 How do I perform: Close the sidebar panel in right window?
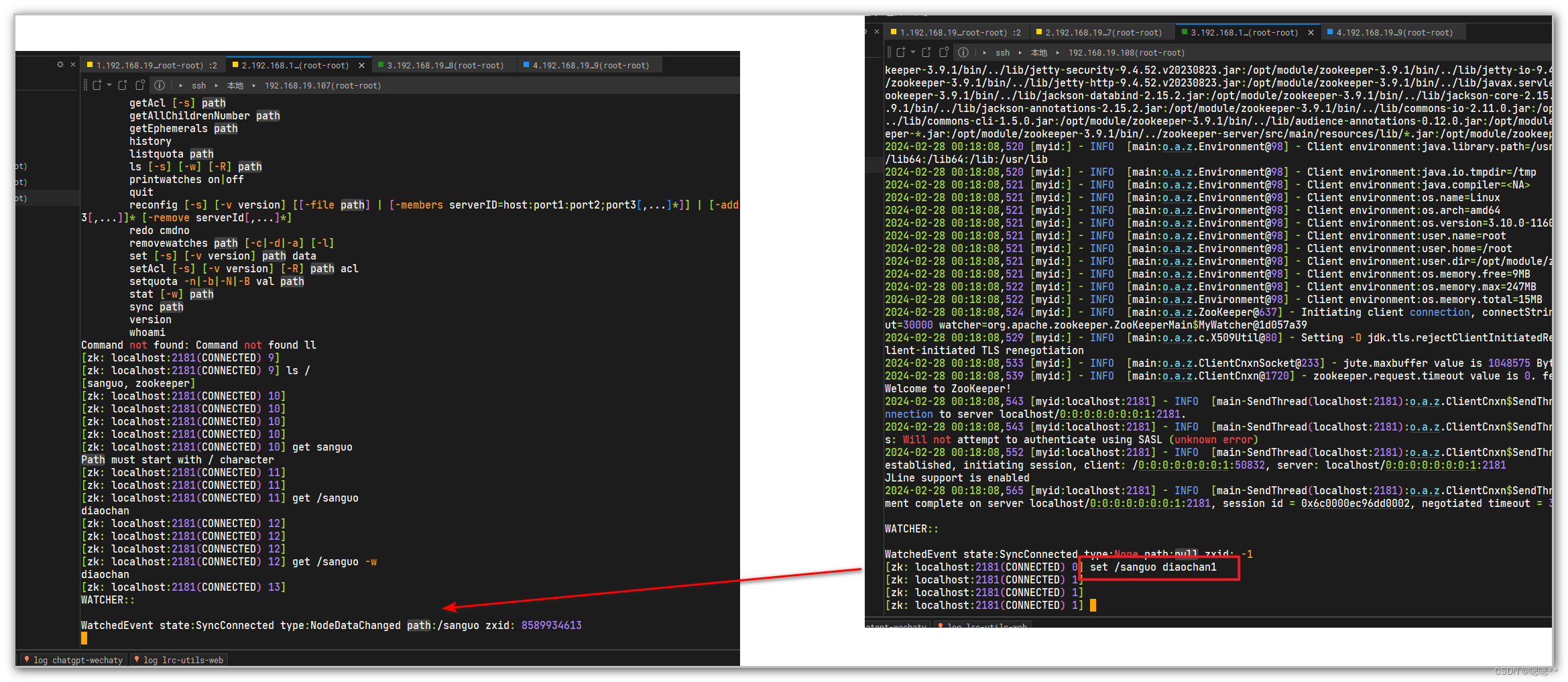[877, 32]
